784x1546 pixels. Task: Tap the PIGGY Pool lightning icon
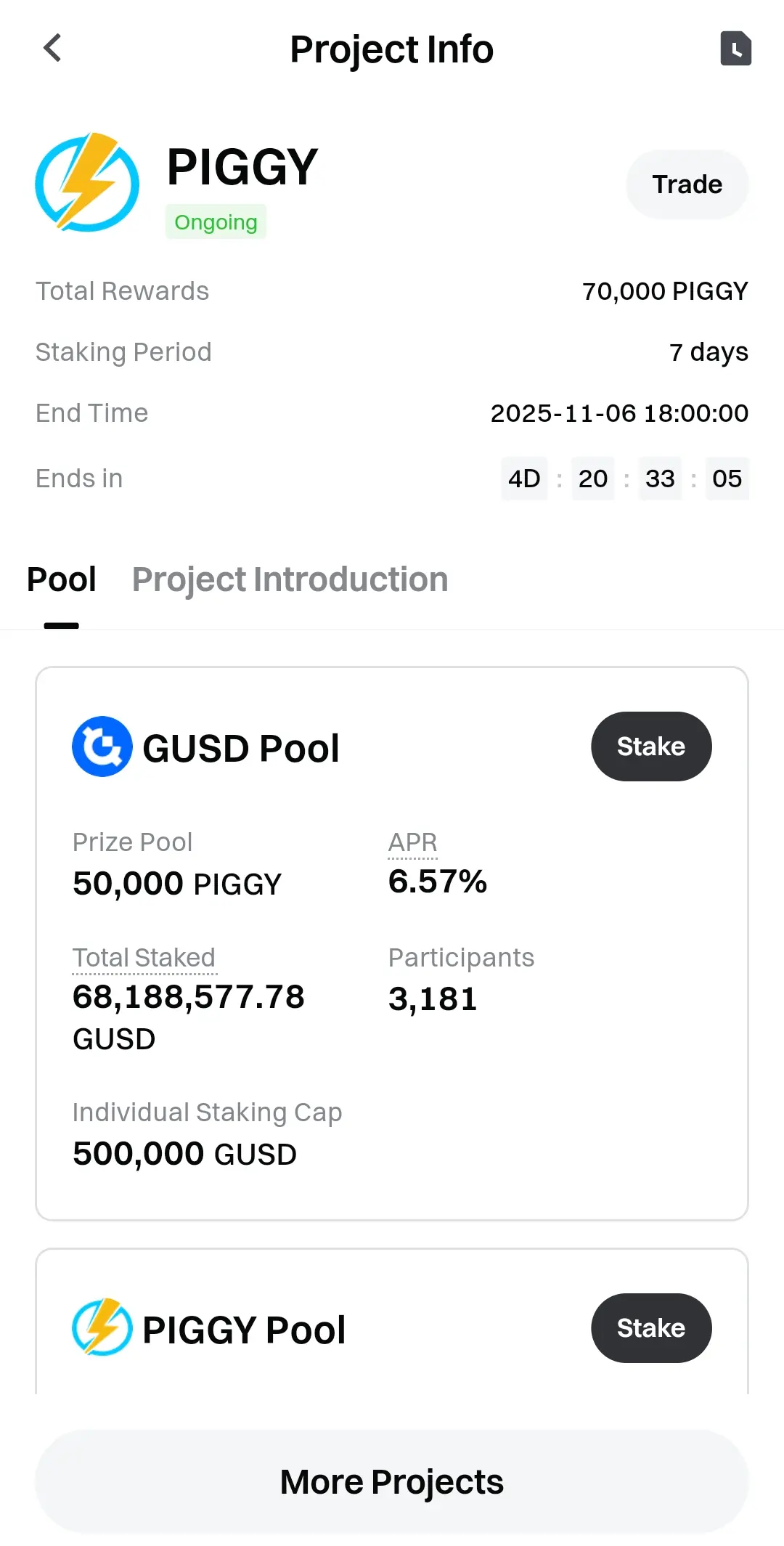click(x=102, y=1327)
